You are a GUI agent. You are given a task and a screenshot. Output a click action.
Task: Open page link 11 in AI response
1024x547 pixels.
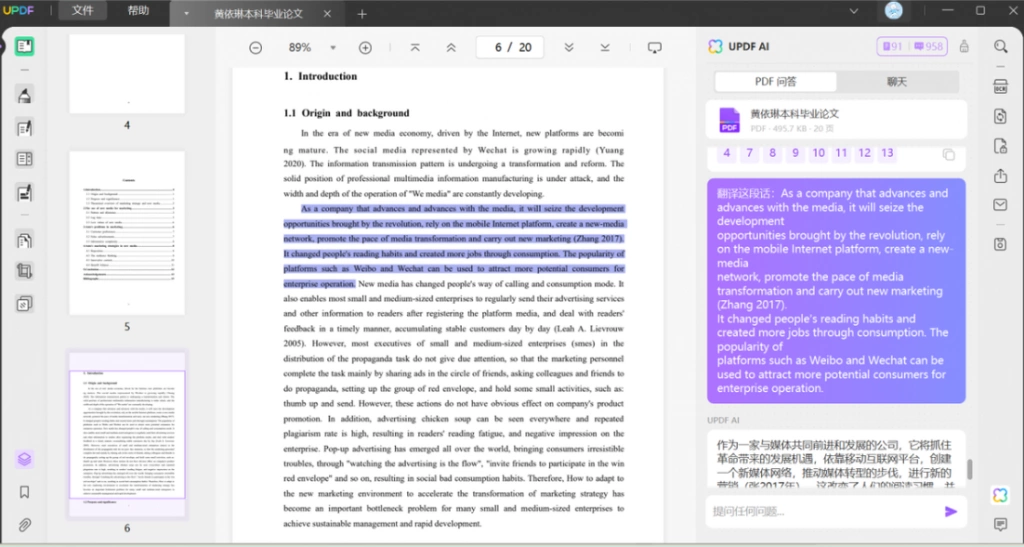point(841,153)
